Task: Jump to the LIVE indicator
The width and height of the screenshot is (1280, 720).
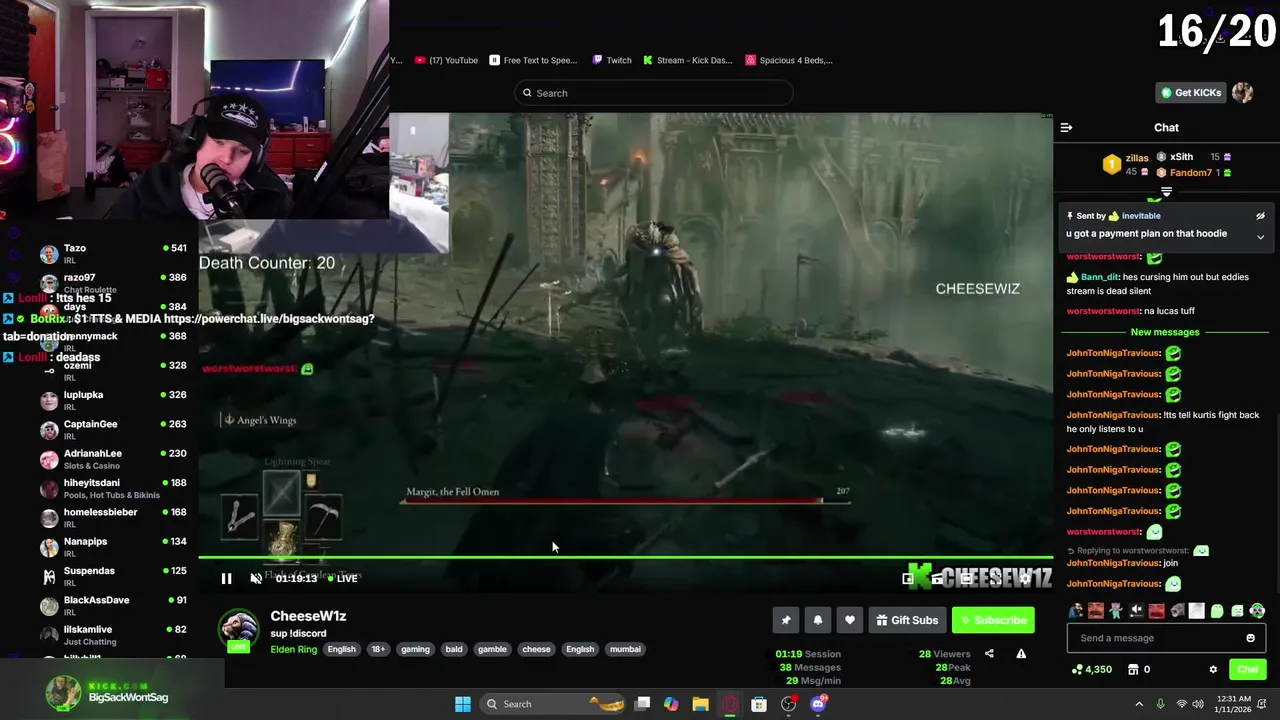Action: pos(343,578)
